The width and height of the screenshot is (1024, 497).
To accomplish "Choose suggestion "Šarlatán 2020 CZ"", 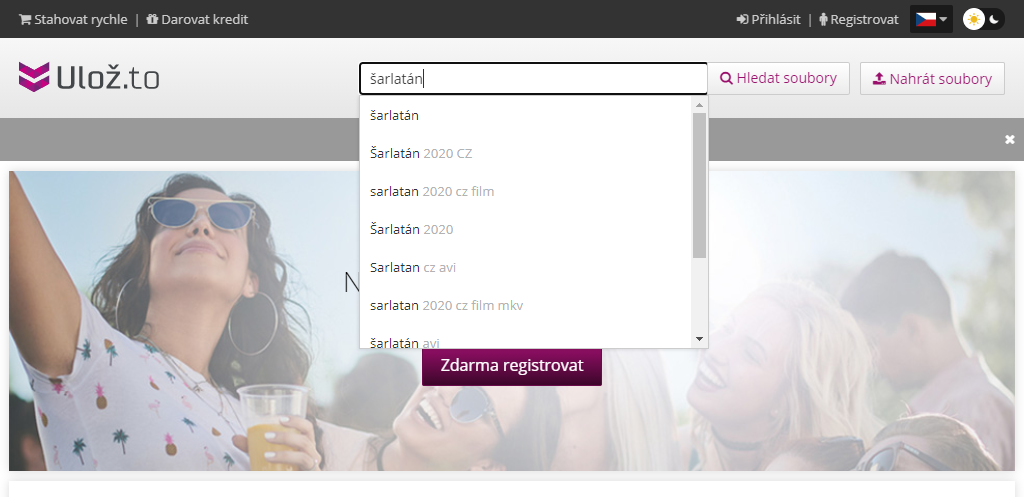I will coord(421,154).
